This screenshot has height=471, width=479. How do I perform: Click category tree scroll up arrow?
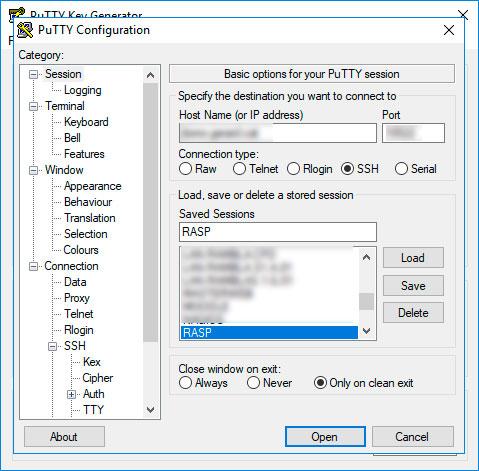(150, 75)
